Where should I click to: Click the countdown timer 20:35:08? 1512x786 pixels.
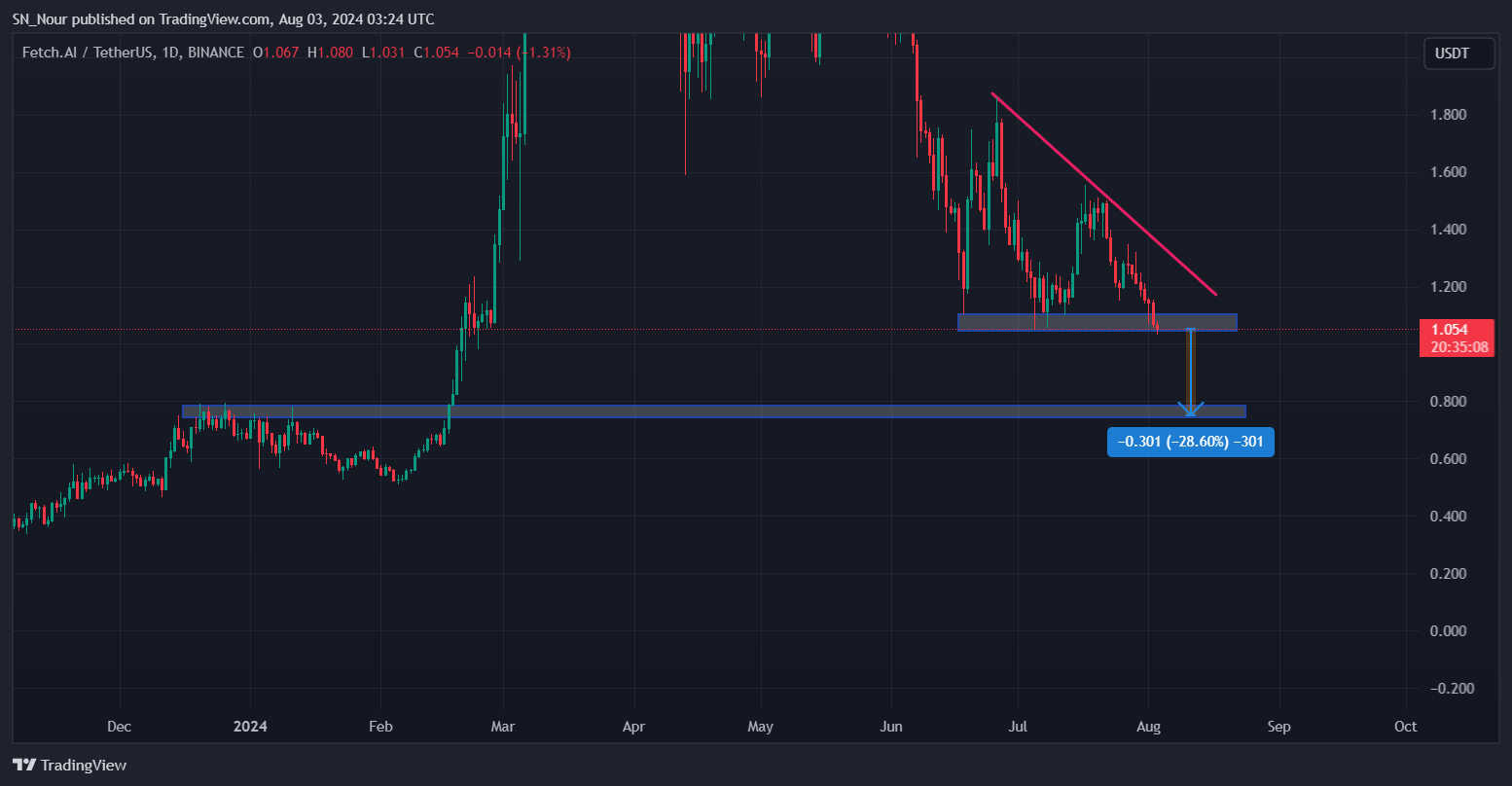coord(1458,347)
